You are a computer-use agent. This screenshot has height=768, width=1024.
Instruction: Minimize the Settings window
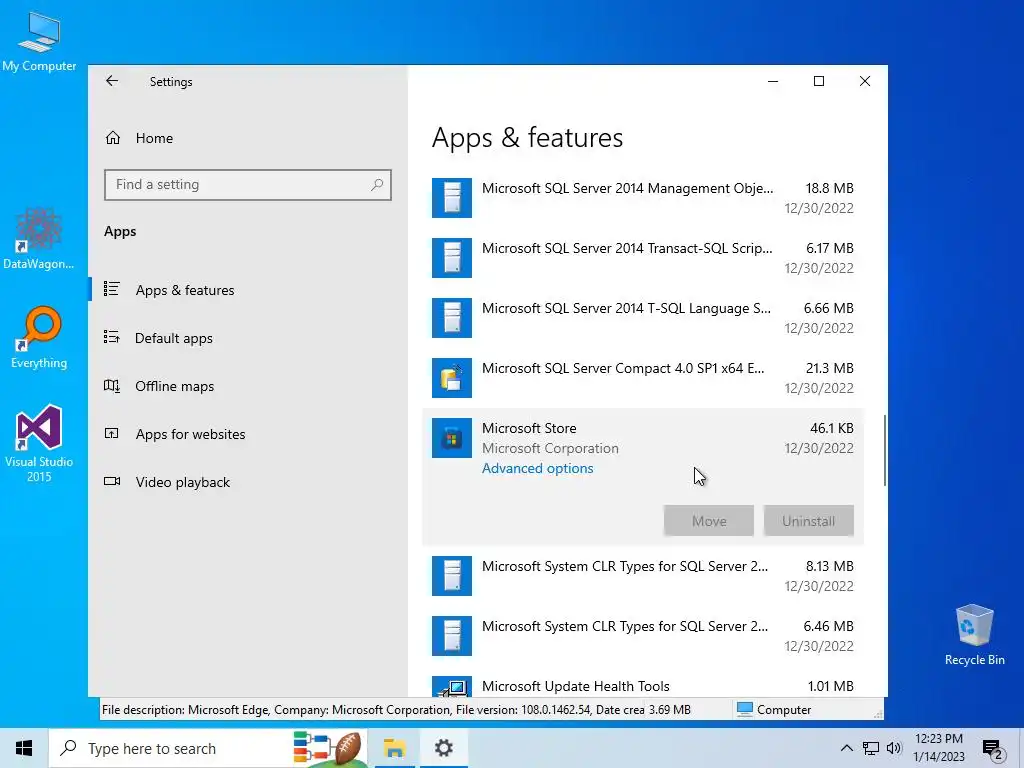773,81
